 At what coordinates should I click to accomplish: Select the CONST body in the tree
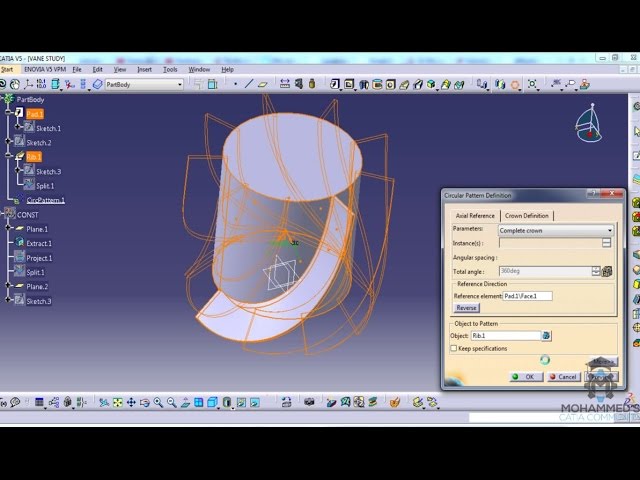pos(27,215)
